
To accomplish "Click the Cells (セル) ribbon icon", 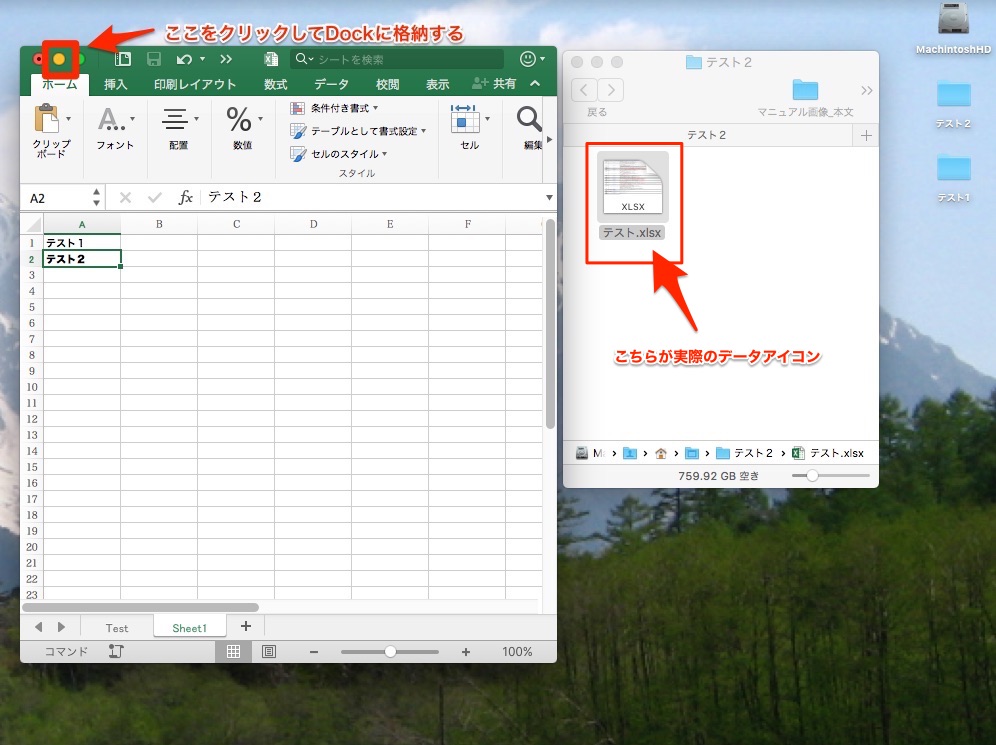I will tap(465, 120).
